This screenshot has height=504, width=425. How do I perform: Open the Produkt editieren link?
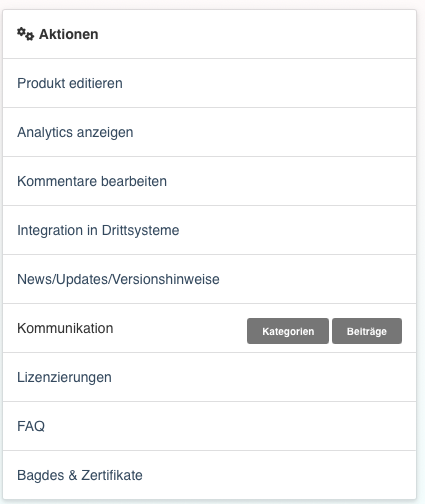tap(70, 83)
